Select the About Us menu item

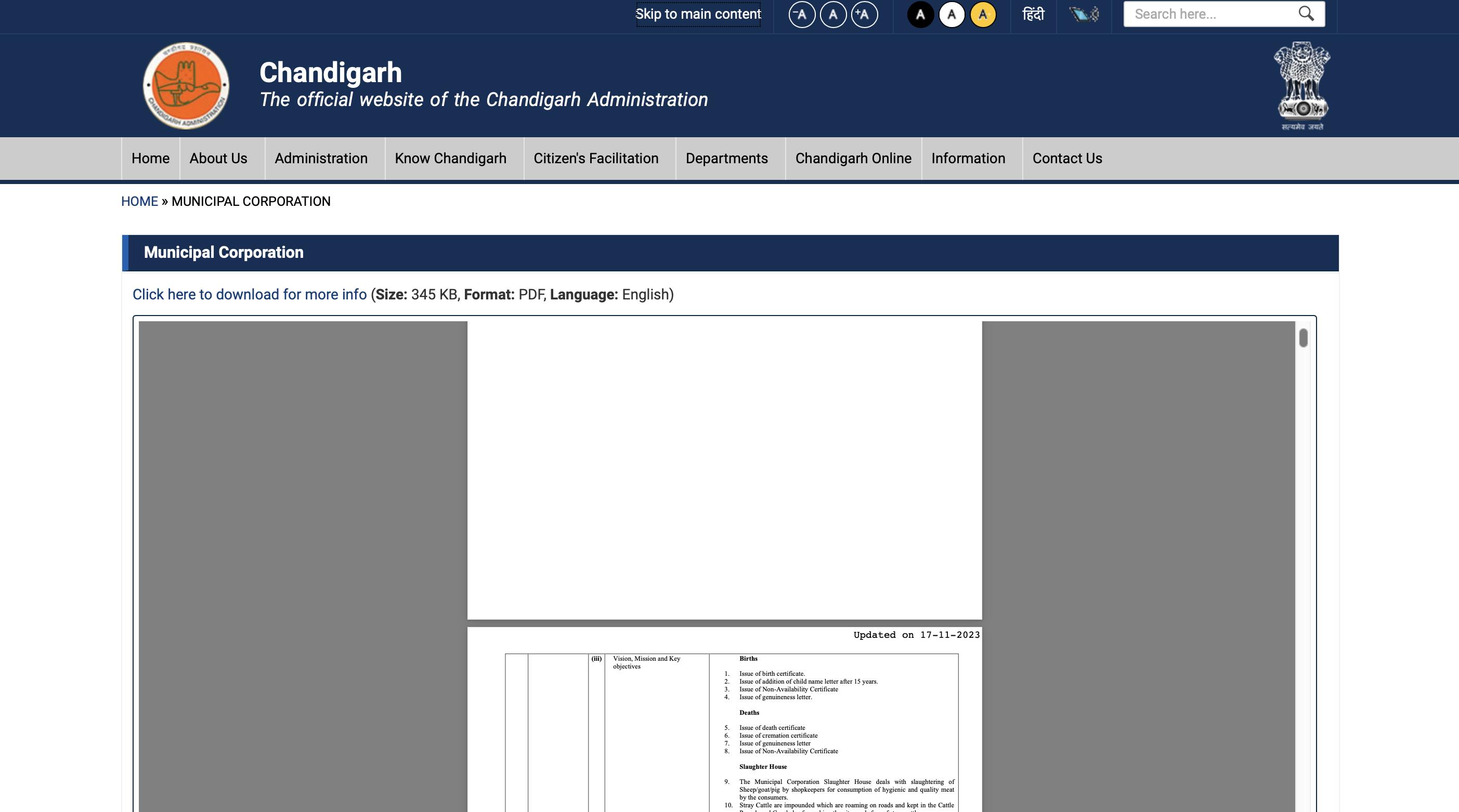tap(218, 158)
